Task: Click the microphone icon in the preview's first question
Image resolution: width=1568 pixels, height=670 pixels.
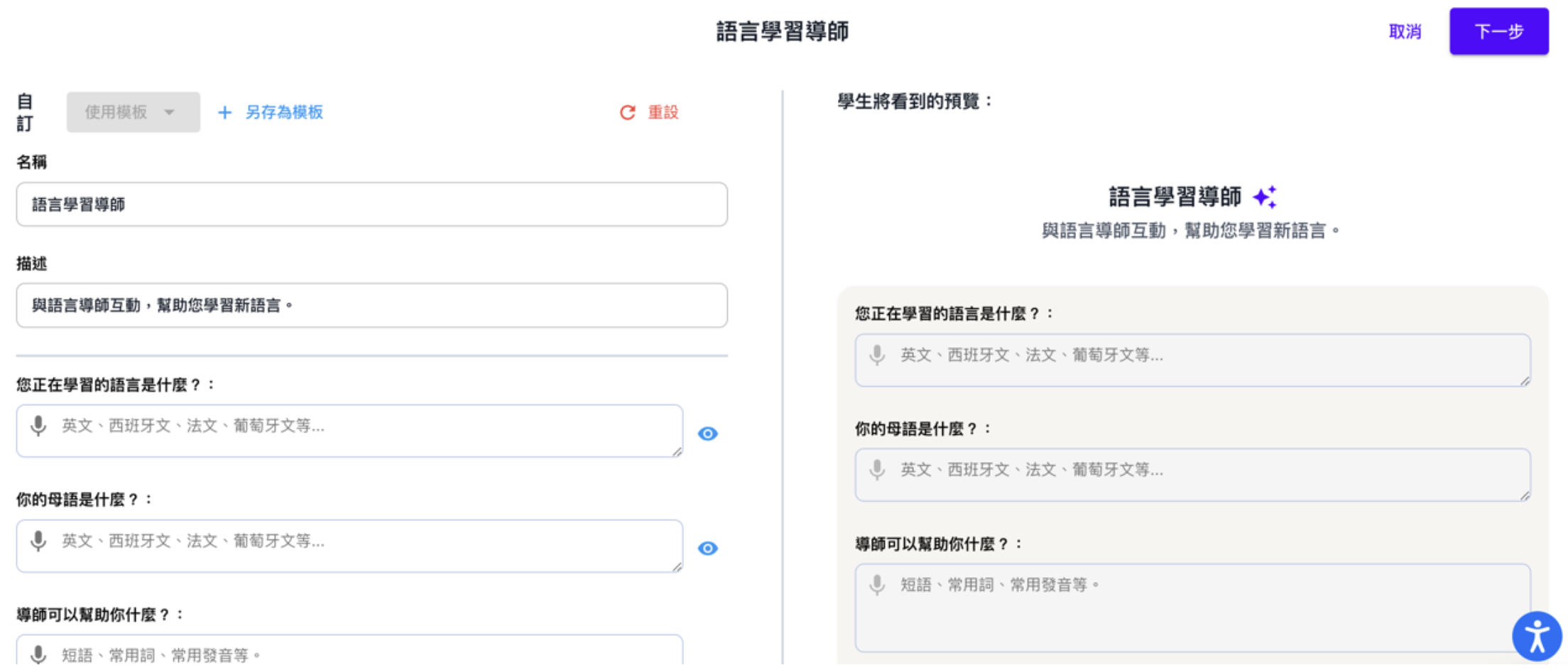Action: tap(877, 355)
